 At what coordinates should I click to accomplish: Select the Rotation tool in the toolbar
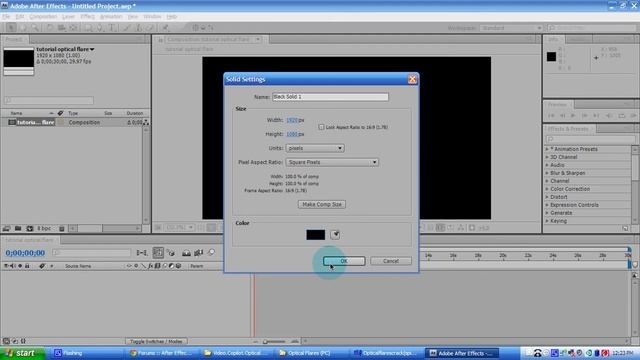[49, 28]
